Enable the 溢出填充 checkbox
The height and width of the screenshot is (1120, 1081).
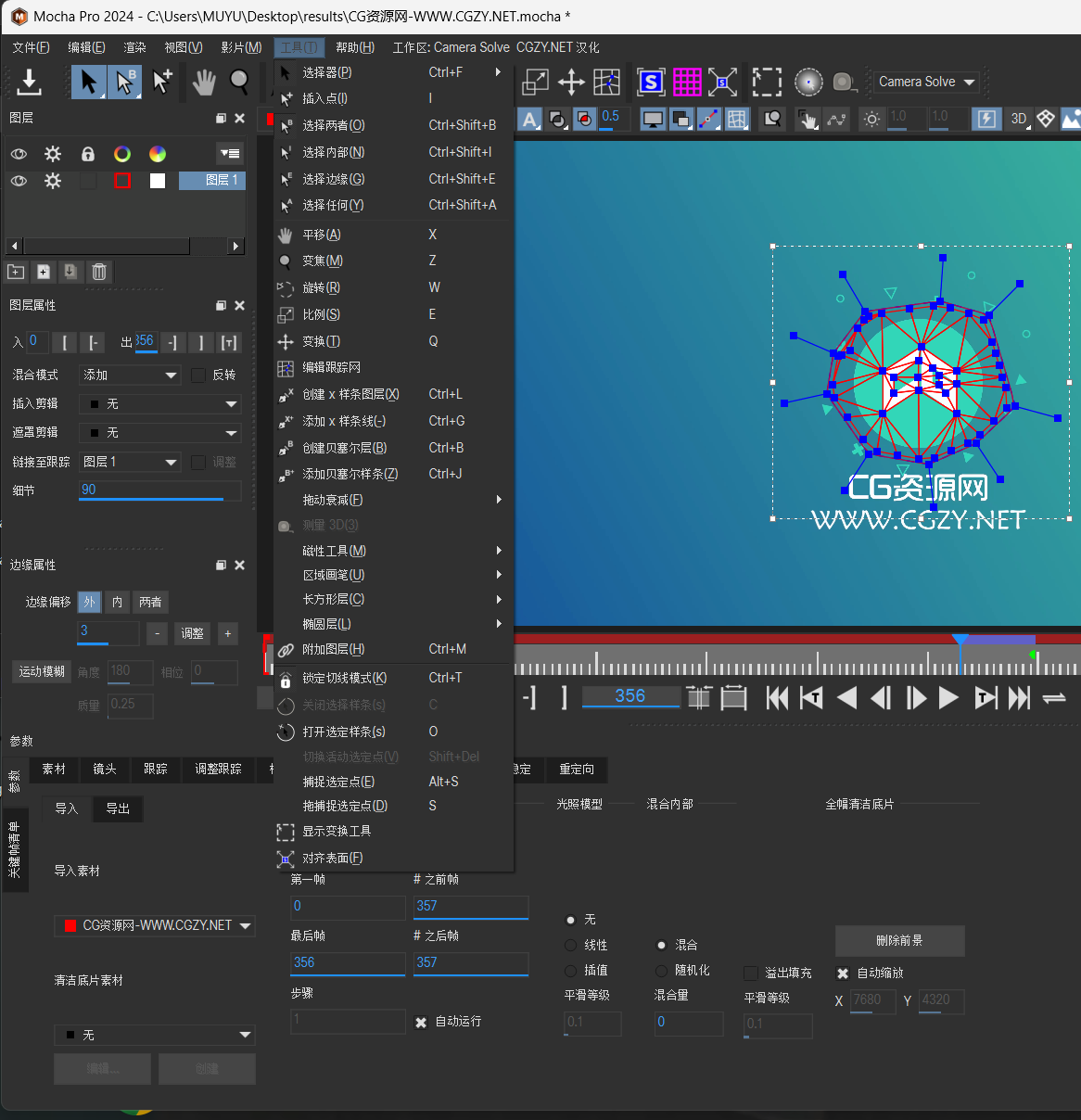point(751,973)
